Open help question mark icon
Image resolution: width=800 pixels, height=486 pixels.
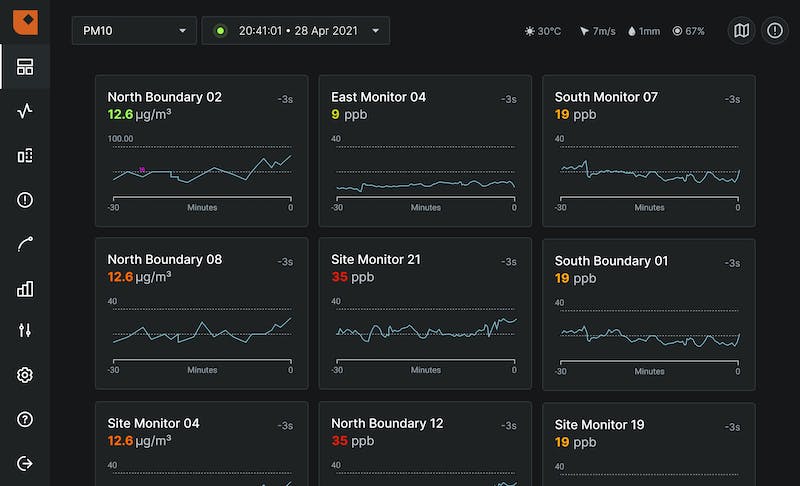[x=25, y=419]
